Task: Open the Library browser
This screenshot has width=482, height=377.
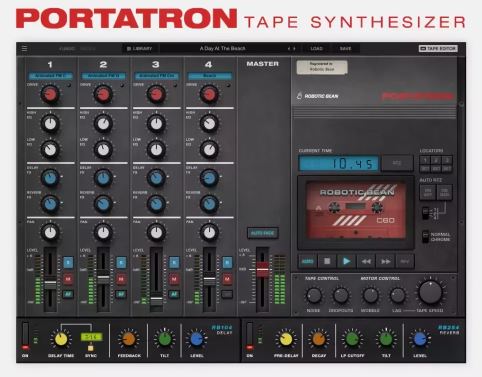Action: pos(139,49)
